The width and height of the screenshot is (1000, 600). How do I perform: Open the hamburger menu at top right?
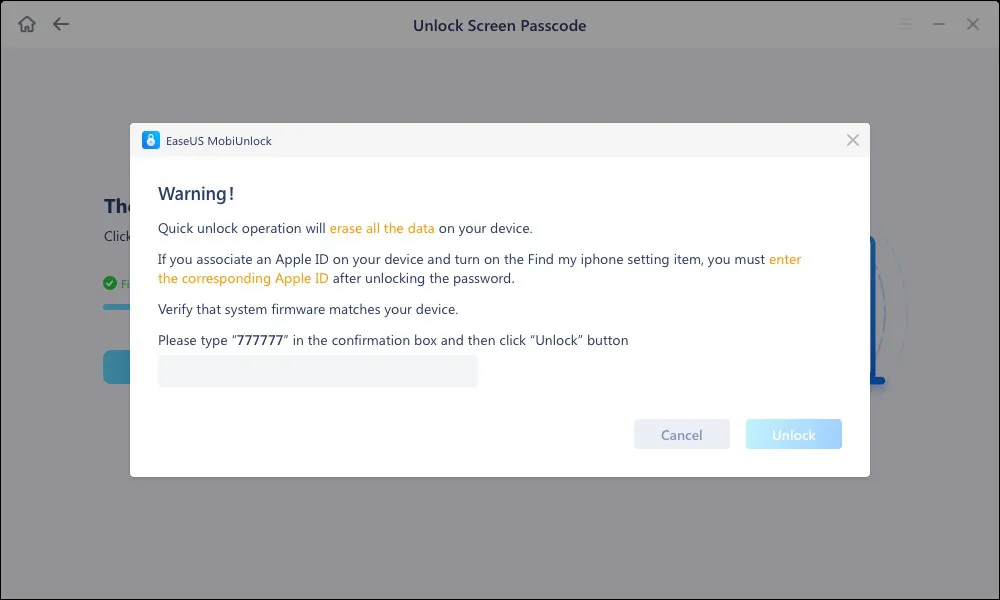point(906,23)
